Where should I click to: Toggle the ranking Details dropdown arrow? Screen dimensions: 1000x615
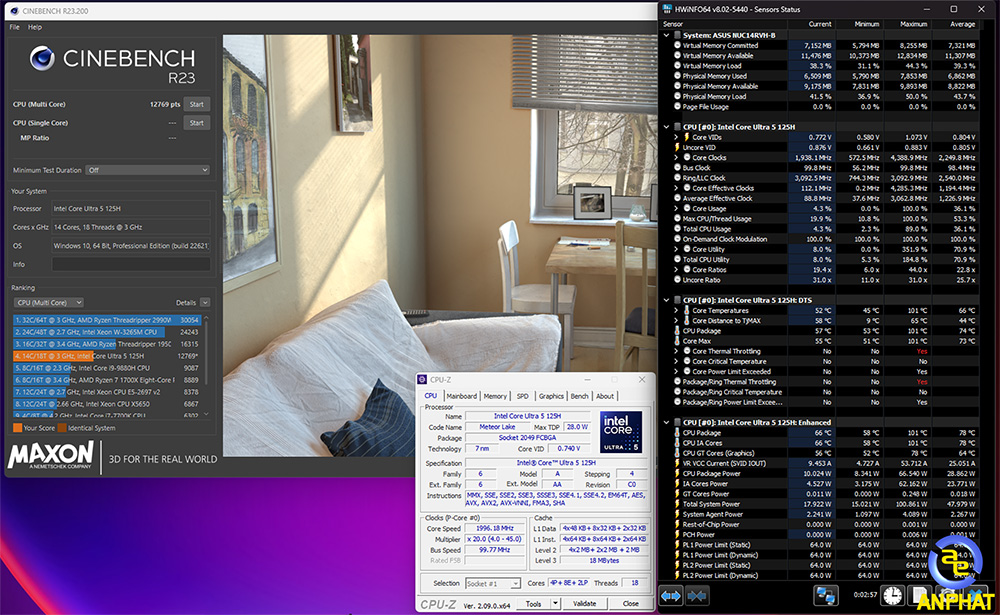(205, 302)
